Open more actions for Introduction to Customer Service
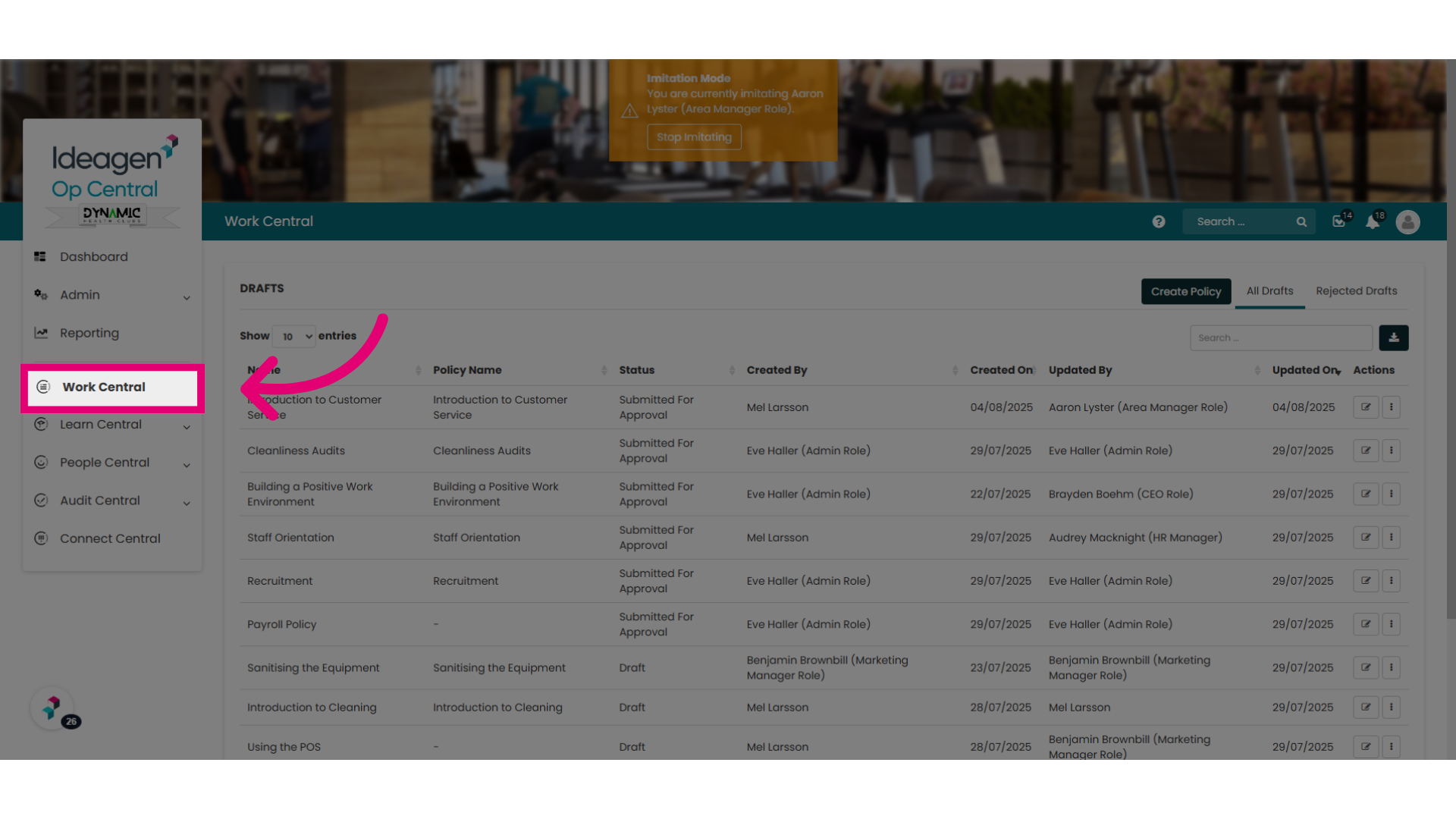This screenshot has width=1456, height=819. point(1391,407)
